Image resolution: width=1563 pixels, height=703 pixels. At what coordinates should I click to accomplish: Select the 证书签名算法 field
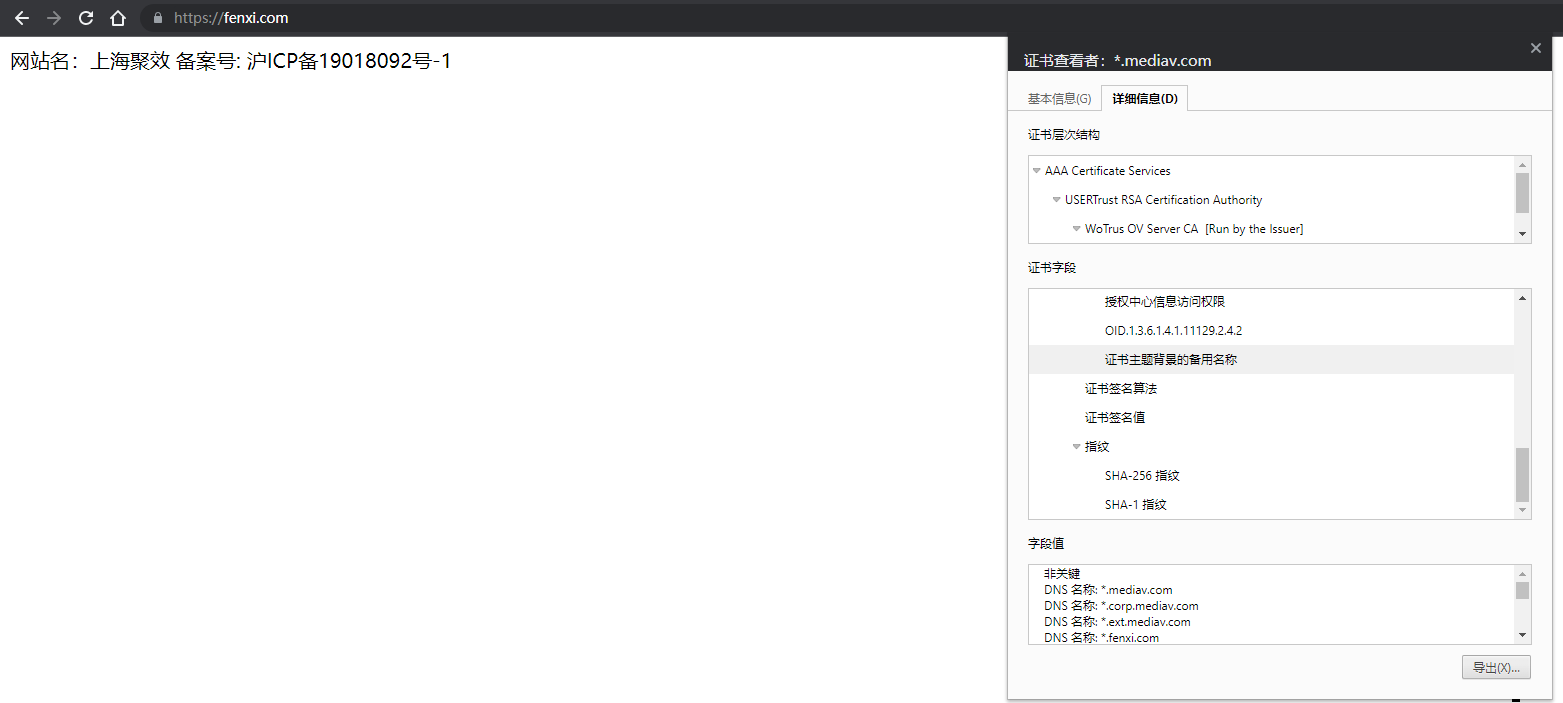point(1121,388)
